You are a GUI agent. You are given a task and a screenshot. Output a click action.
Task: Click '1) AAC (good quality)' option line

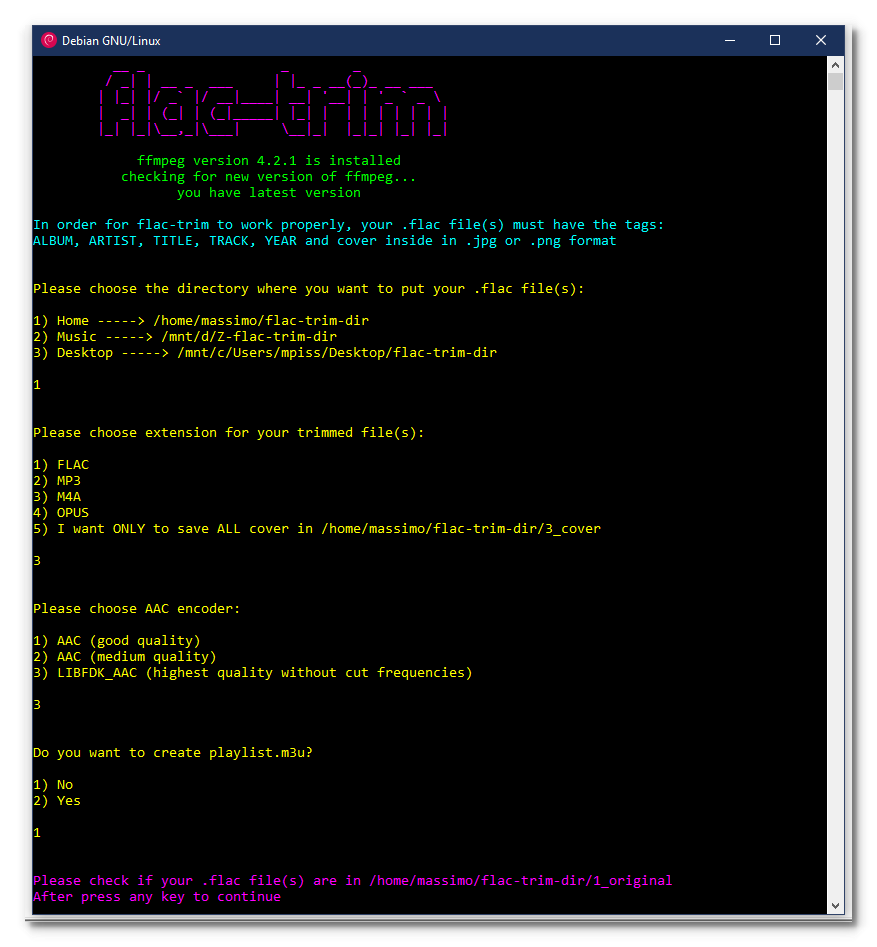click(117, 641)
